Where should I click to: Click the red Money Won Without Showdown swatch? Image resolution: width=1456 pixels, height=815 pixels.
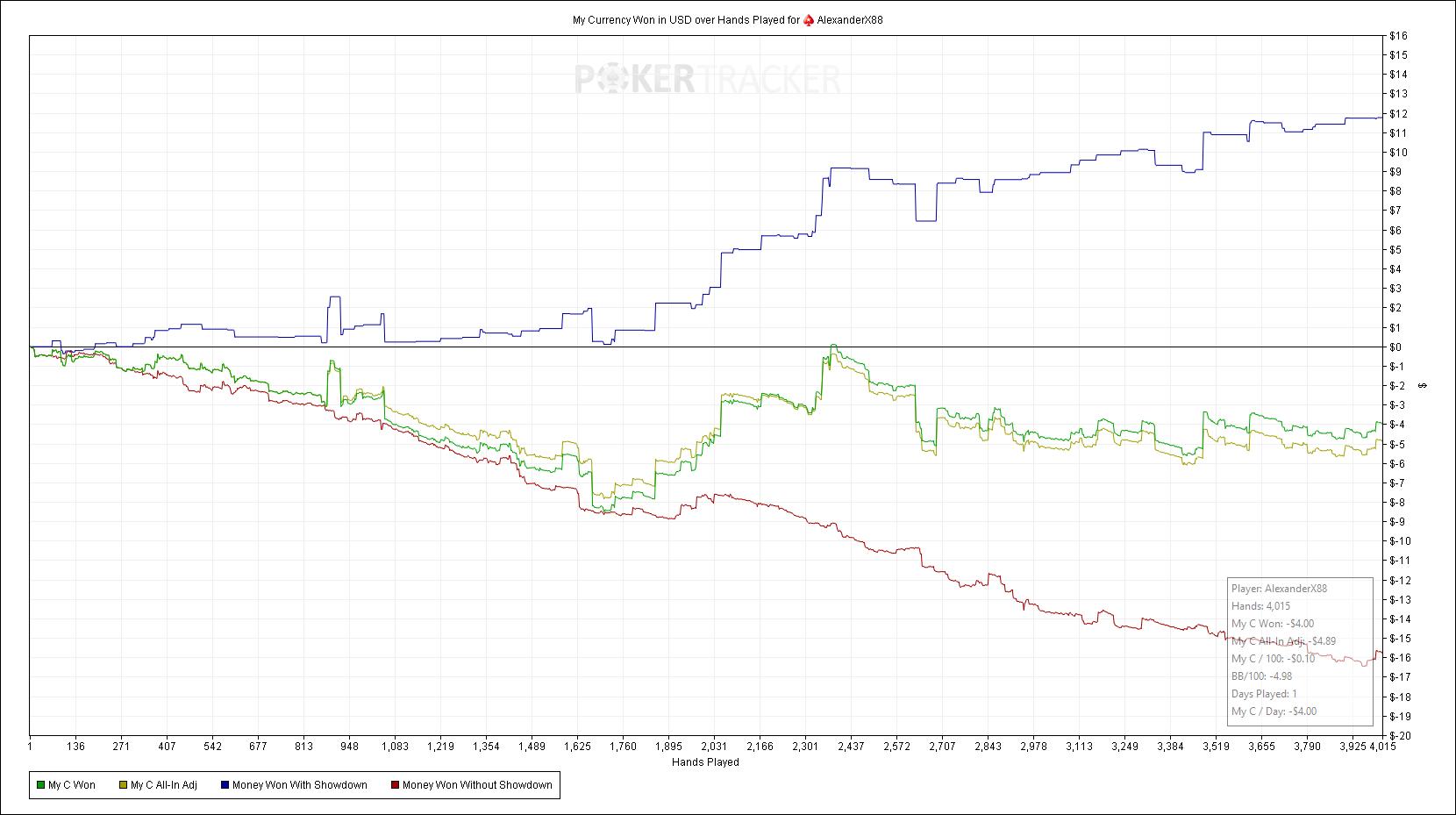pyautogui.click(x=395, y=785)
